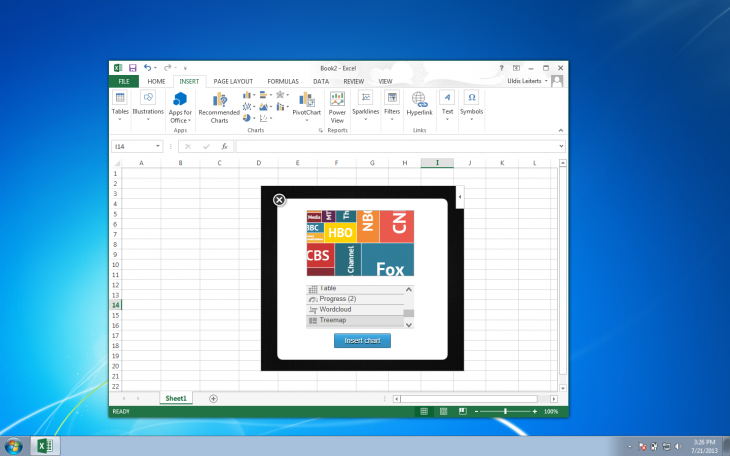
Task: Click the Insert Function fx icon
Action: coord(224,146)
